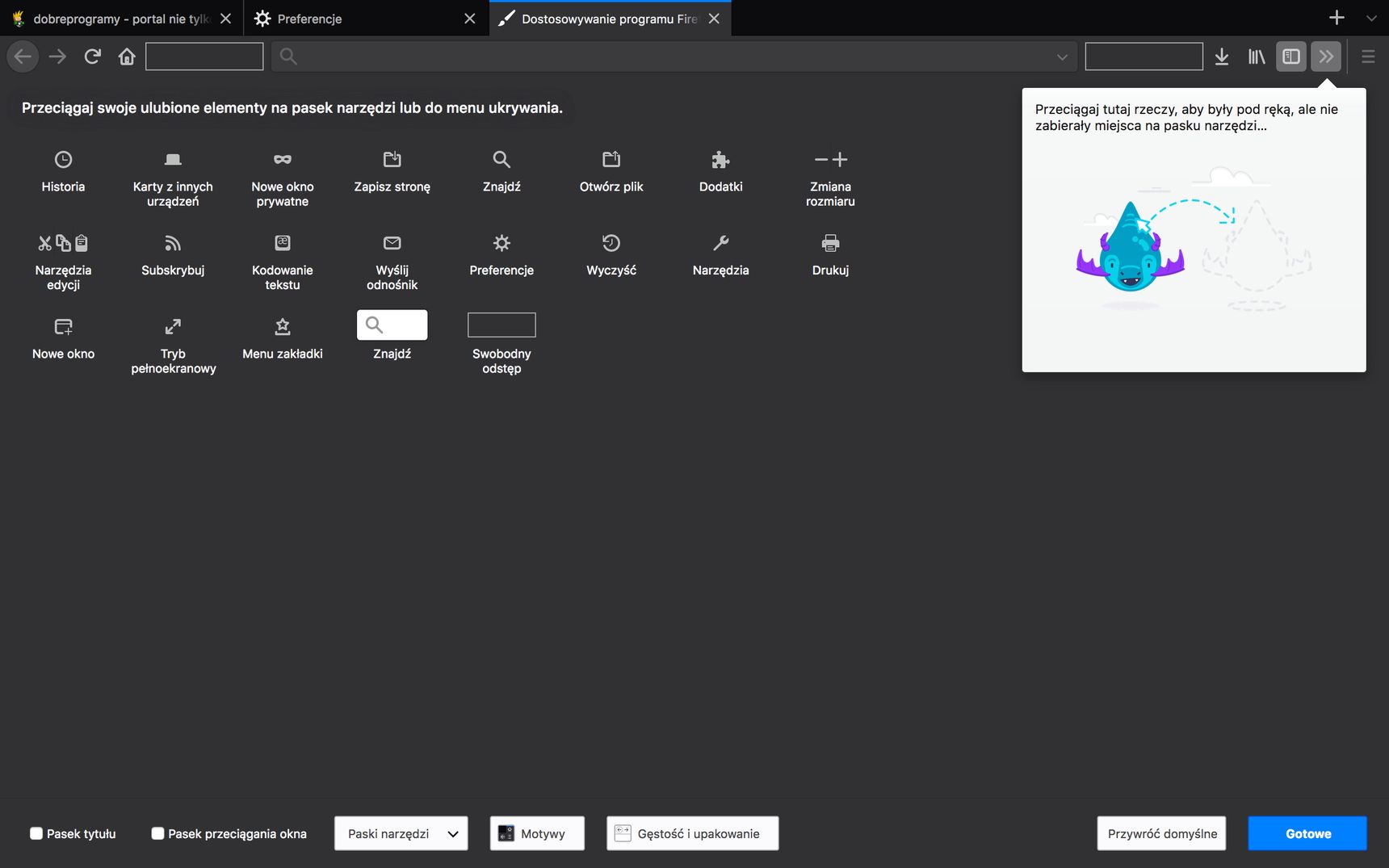Enable Pasek przeciągania okna checkbox
The width and height of the screenshot is (1389, 868).
pyautogui.click(x=157, y=833)
